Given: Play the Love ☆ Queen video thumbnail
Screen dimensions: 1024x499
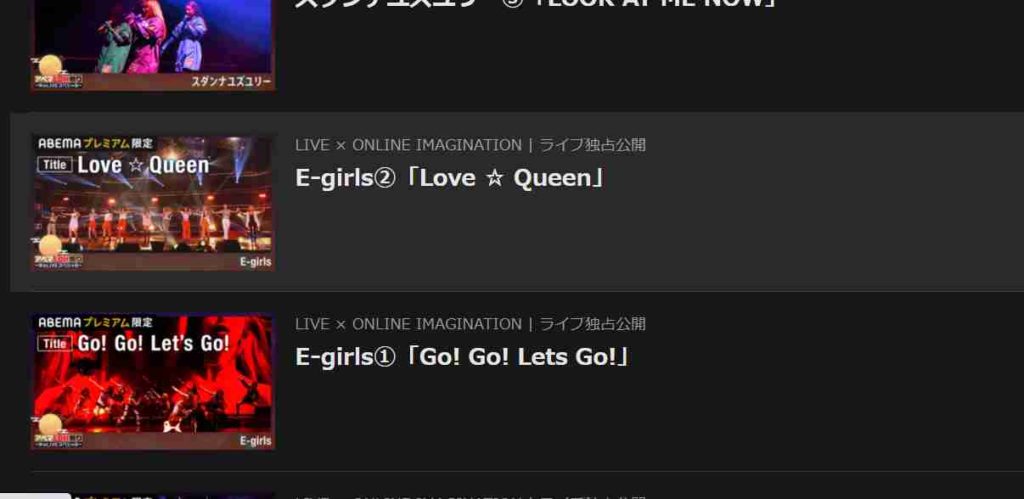Looking at the screenshot, I should [x=153, y=202].
